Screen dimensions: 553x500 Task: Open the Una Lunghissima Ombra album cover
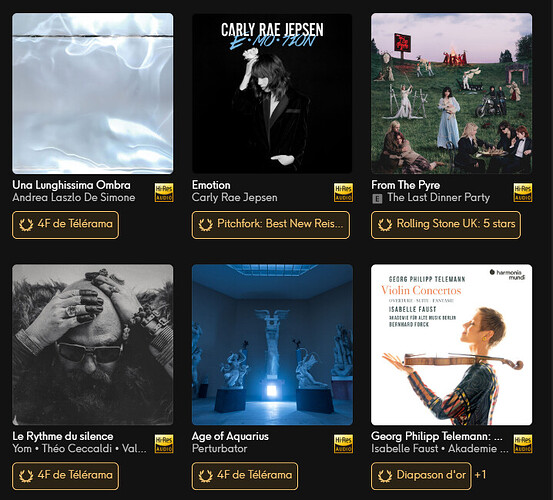coord(93,93)
